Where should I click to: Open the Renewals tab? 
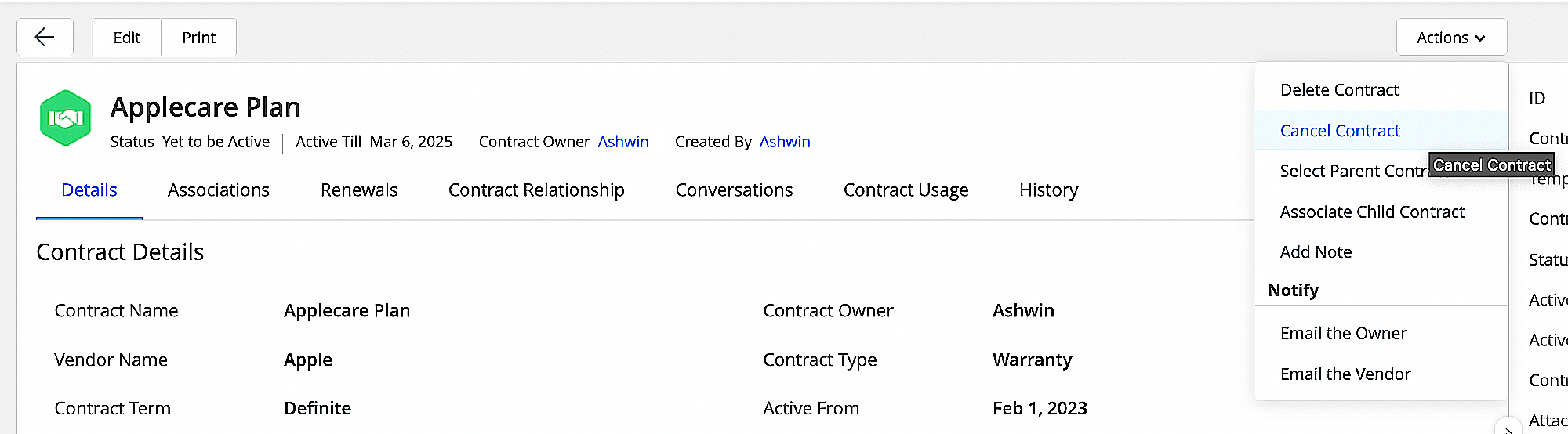(359, 190)
